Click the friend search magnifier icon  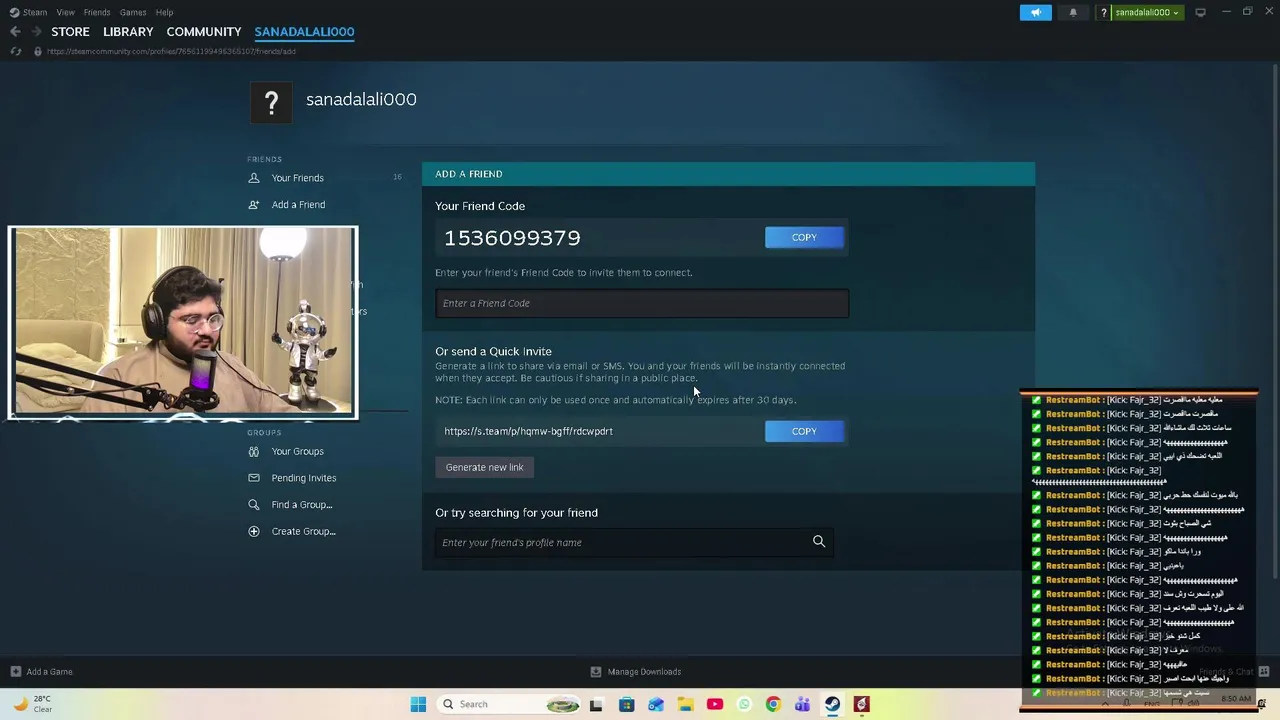click(x=819, y=542)
